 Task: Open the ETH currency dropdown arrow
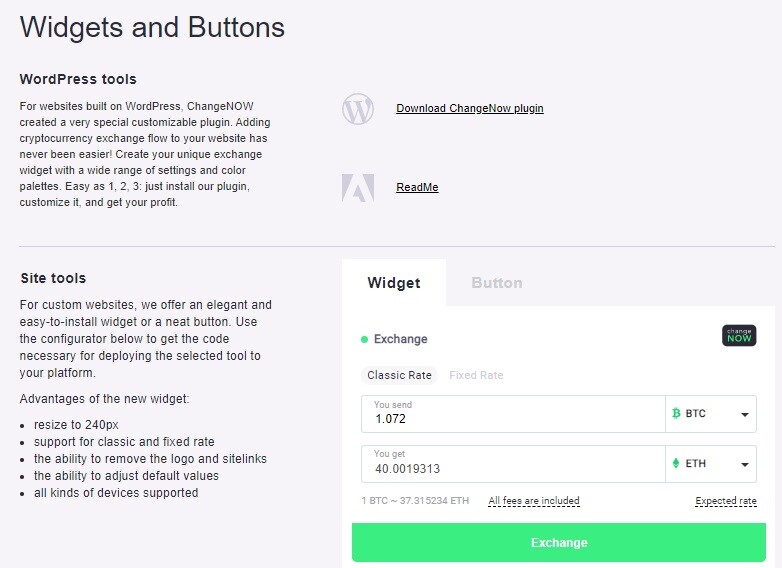pyautogui.click(x=745, y=464)
